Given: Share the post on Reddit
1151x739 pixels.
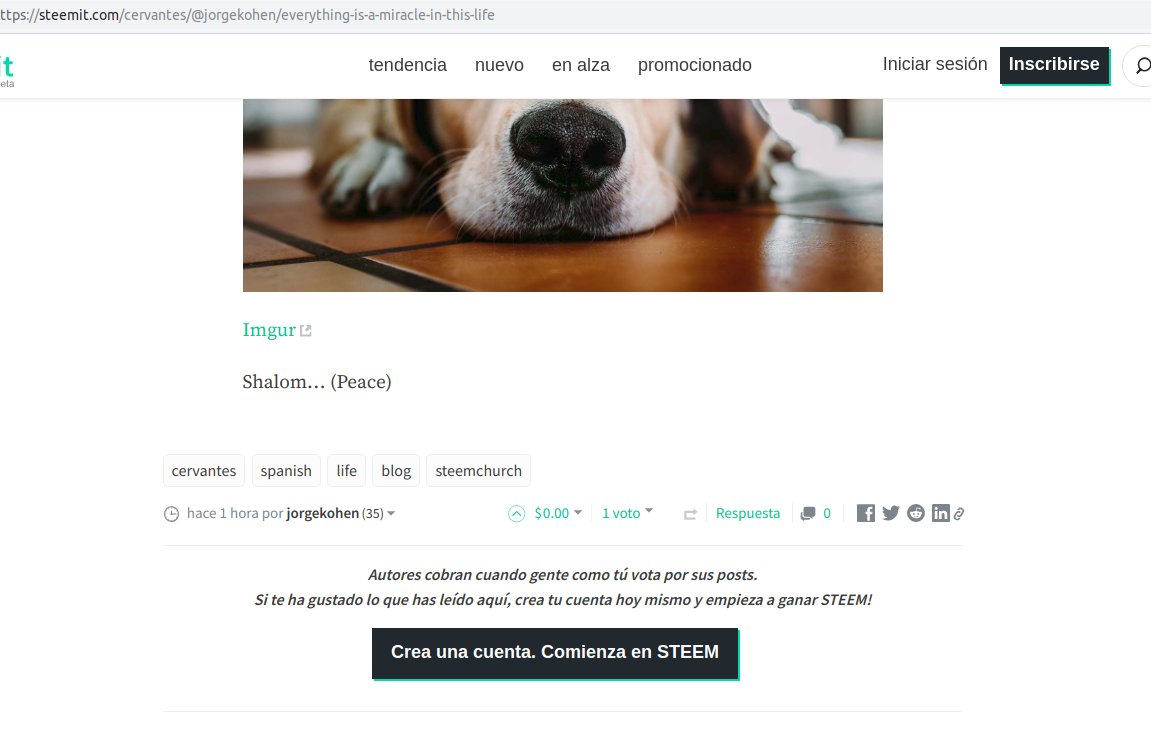Looking at the screenshot, I should (915, 513).
